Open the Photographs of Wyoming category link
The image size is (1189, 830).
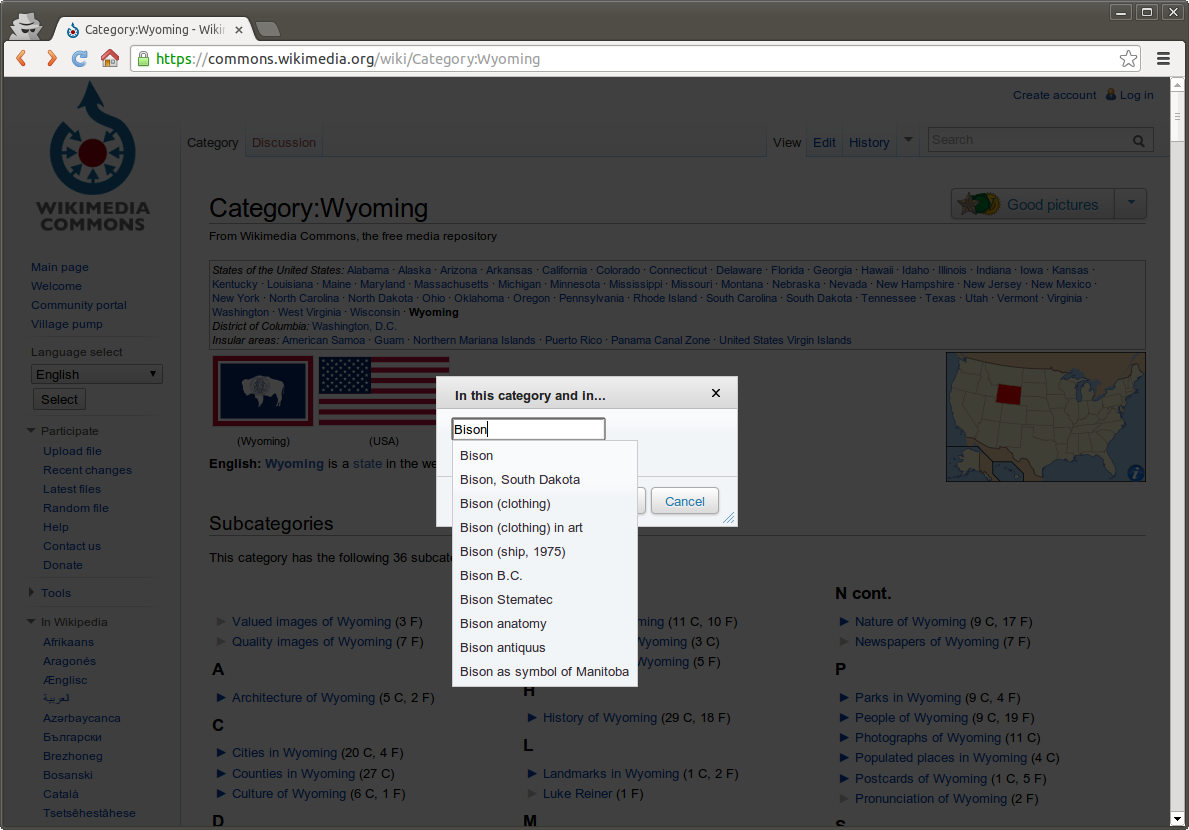928,738
